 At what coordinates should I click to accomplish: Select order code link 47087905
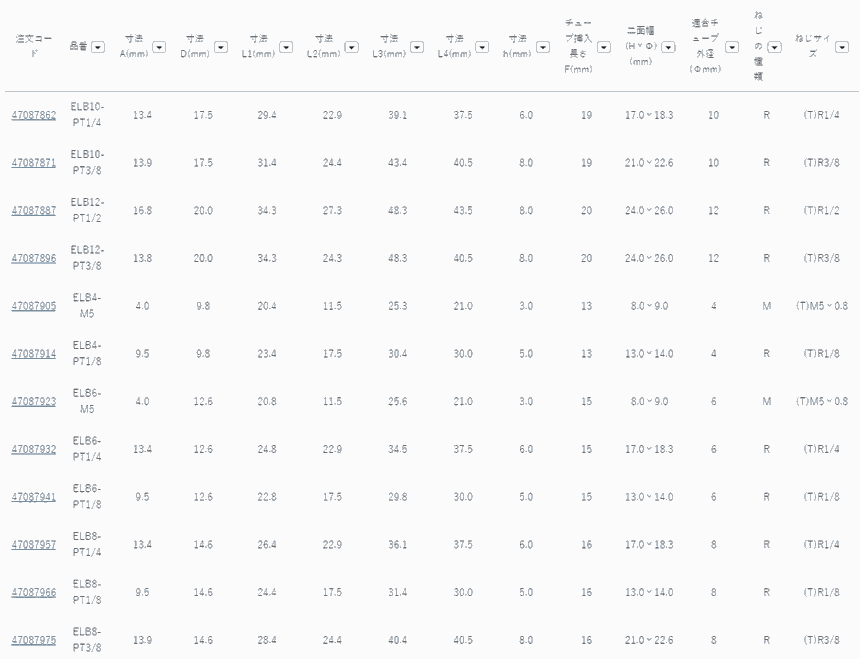33,306
